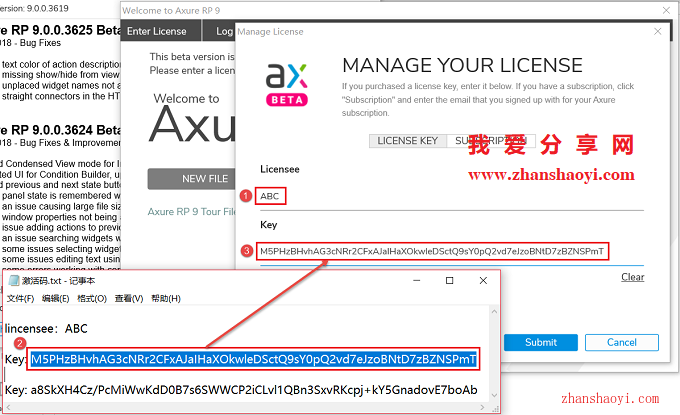
Task: Click the NEW FILE button in Welcome window
Action: pyautogui.click(x=192, y=179)
